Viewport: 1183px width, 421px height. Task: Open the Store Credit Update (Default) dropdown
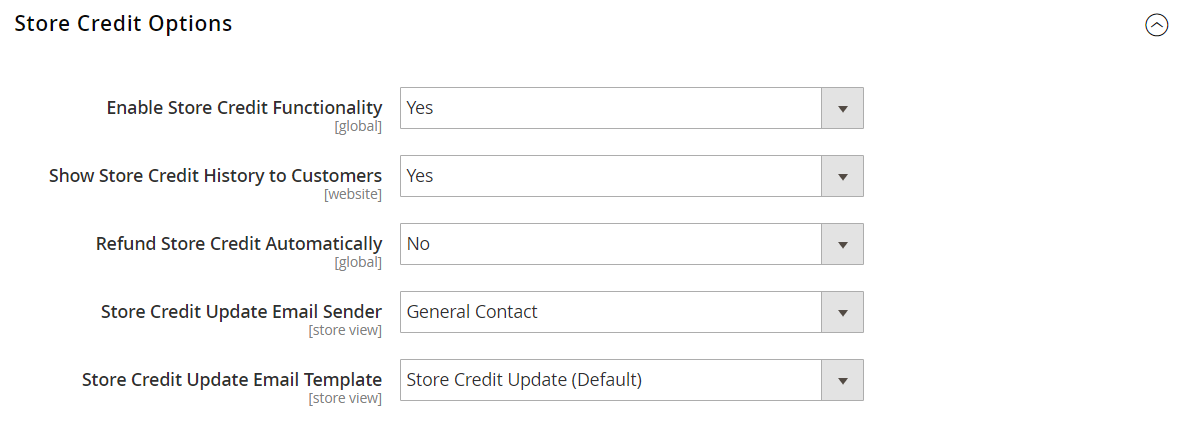pos(610,380)
